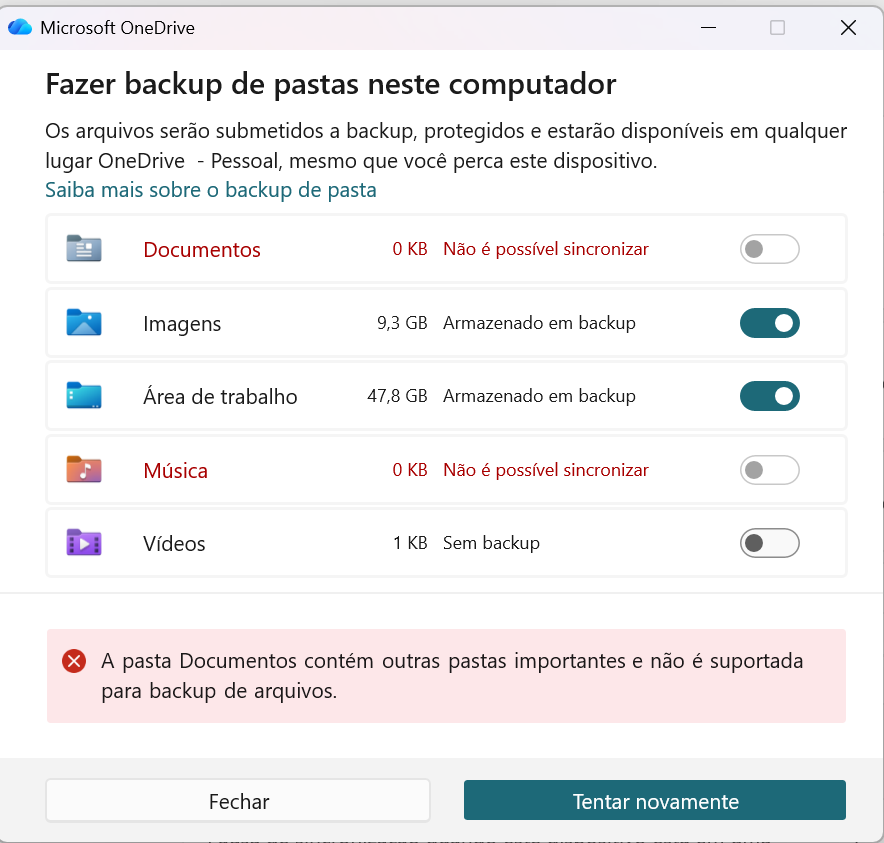This screenshot has width=884, height=843.
Task: Open Saiba mais sobre o backup de pasta
Action: click(x=211, y=190)
